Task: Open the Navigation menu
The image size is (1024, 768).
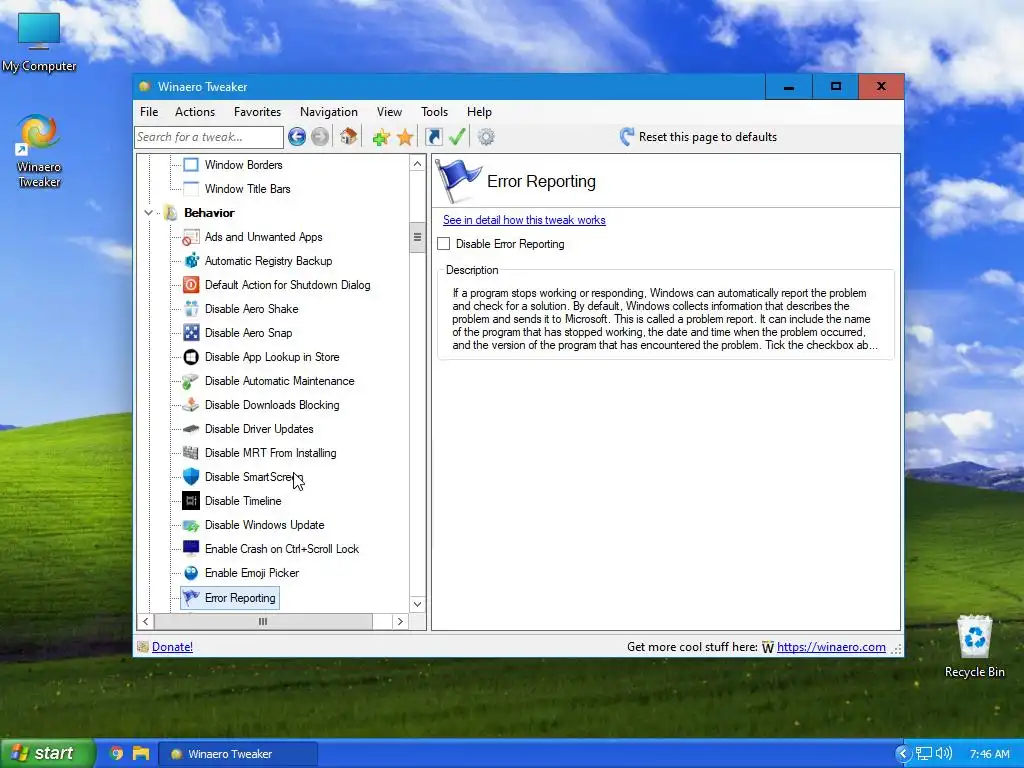Action: pos(328,112)
